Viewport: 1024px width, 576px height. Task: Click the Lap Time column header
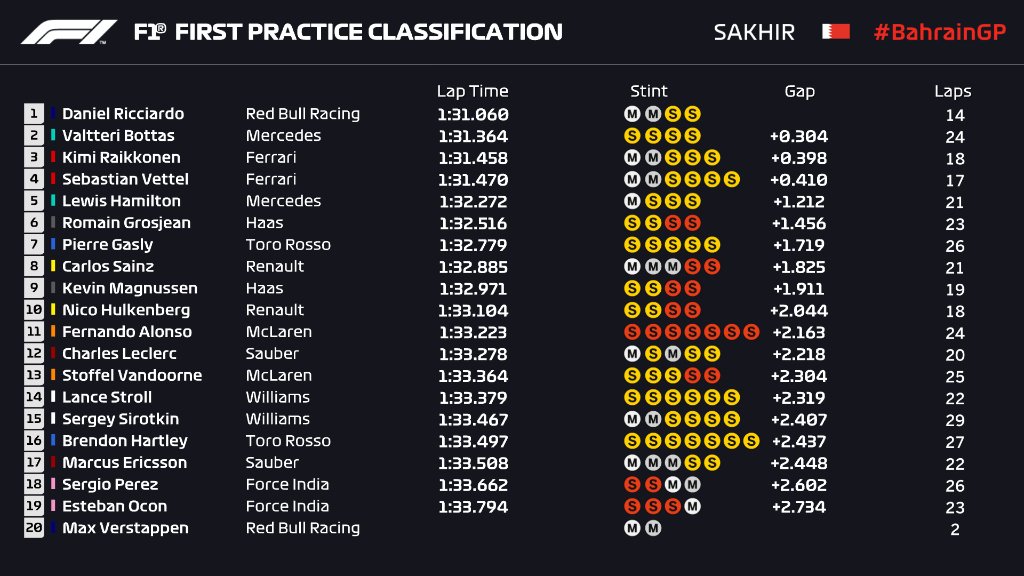click(x=472, y=91)
